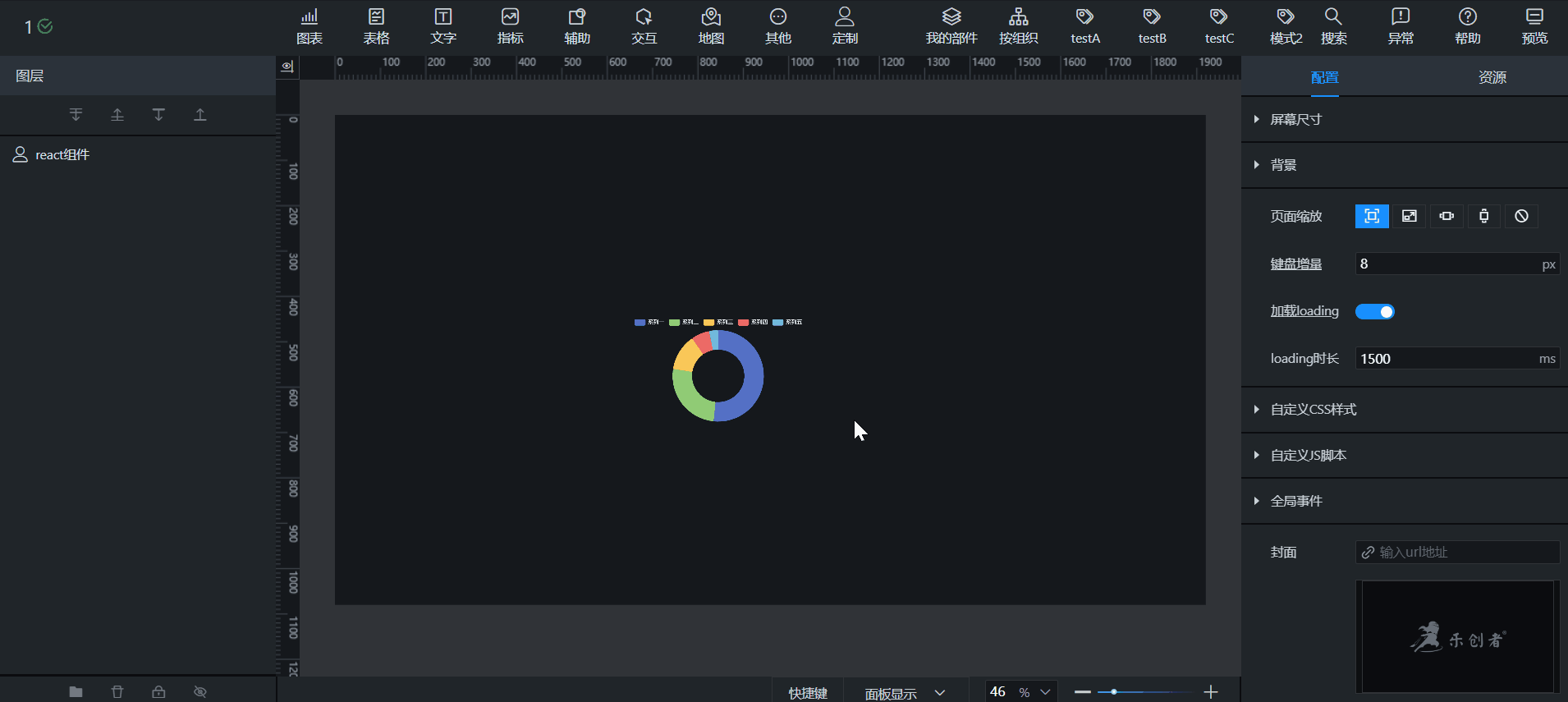Click the 预览 preview icon
This screenshot has width=1568, height=702.
[x=1534, y=26]
